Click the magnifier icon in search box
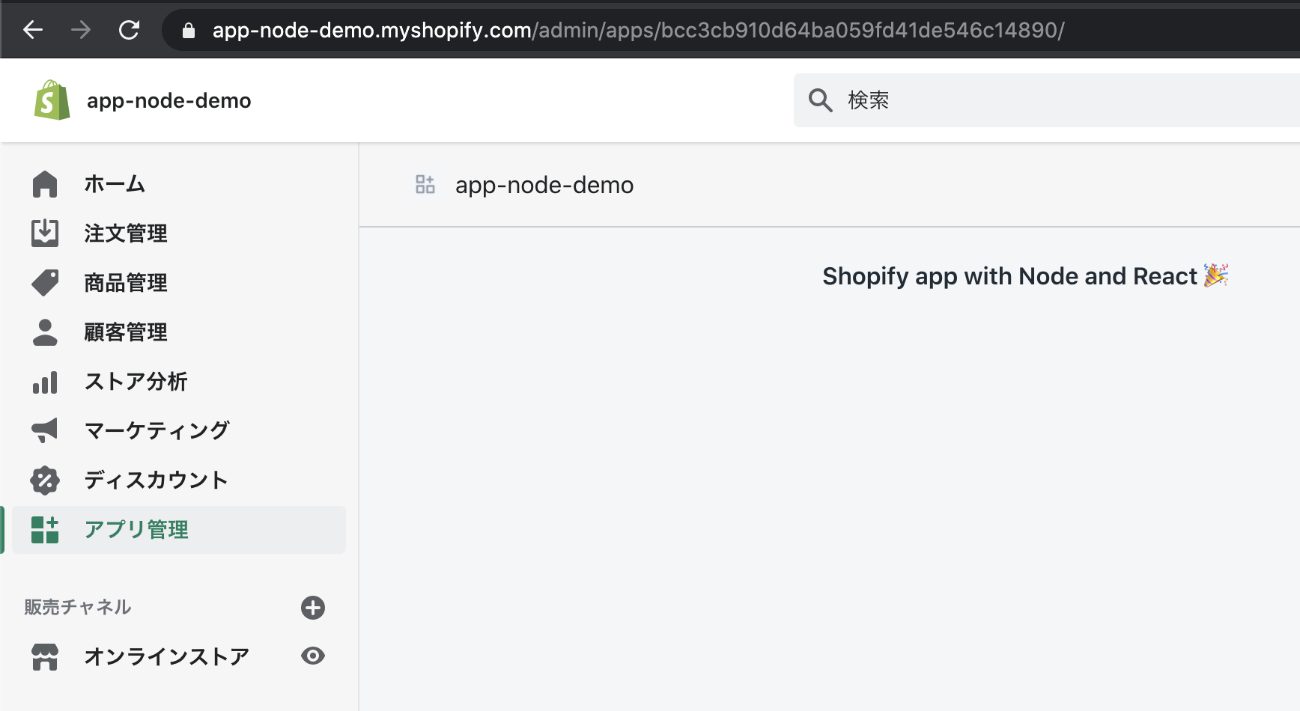Image resolution: width=1300 pixels, height=711 pixels. (820, 100)
